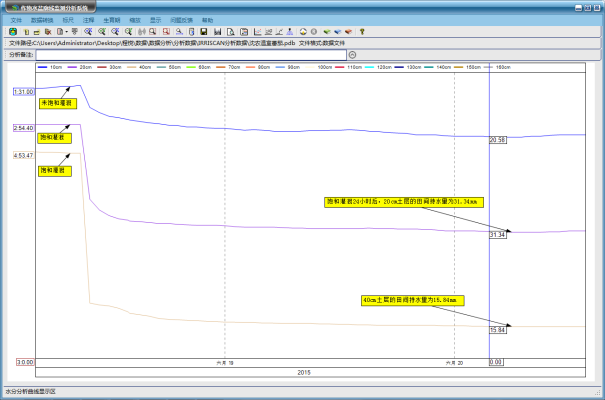Click the blue scroll document icon
605x400 pixels.
pyautogui.click(x=191, y=32)
